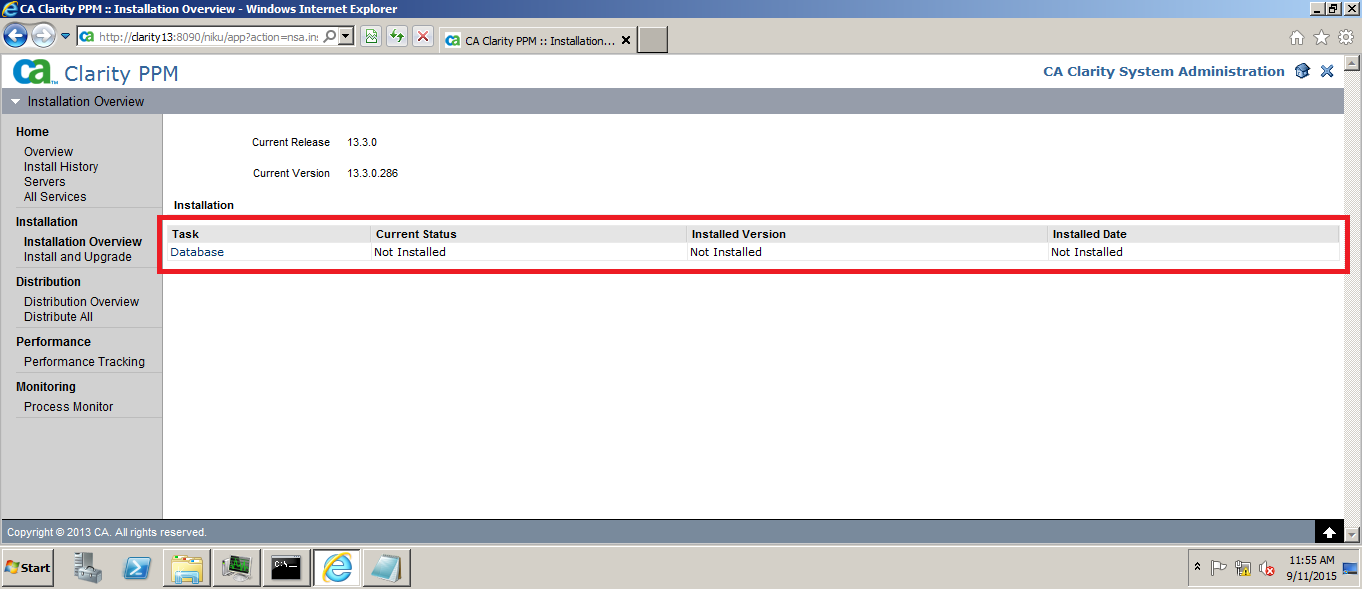
Task: Click the home icon in browser toolbar
Action: point(1295,36)
